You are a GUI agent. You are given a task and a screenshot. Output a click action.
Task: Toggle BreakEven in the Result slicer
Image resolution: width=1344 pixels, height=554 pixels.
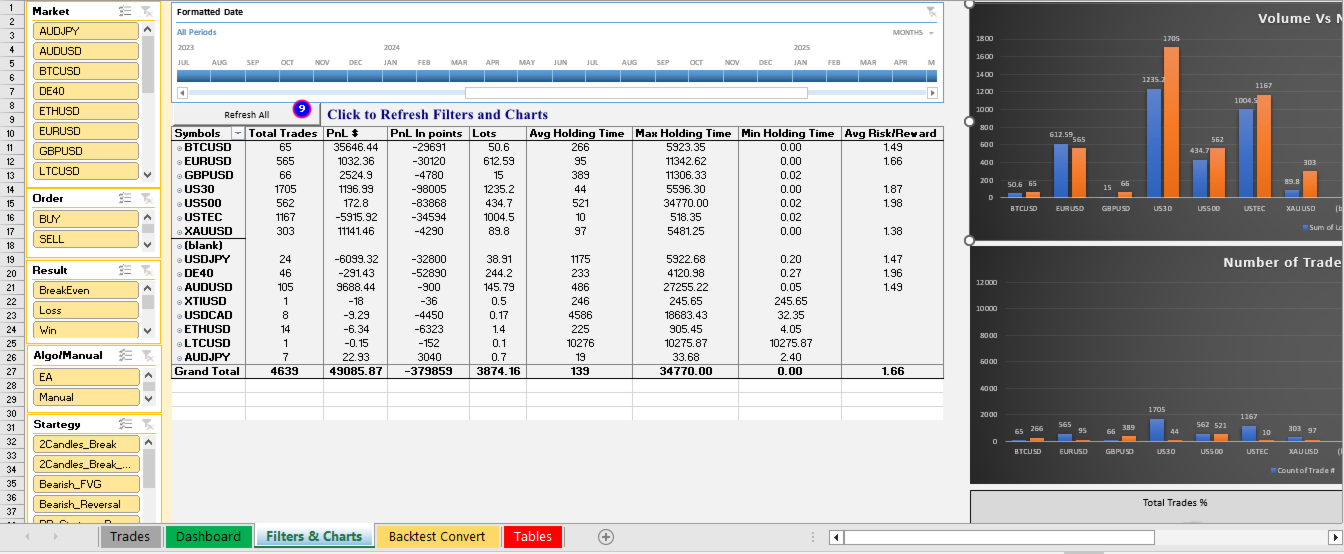pos(86,290)
